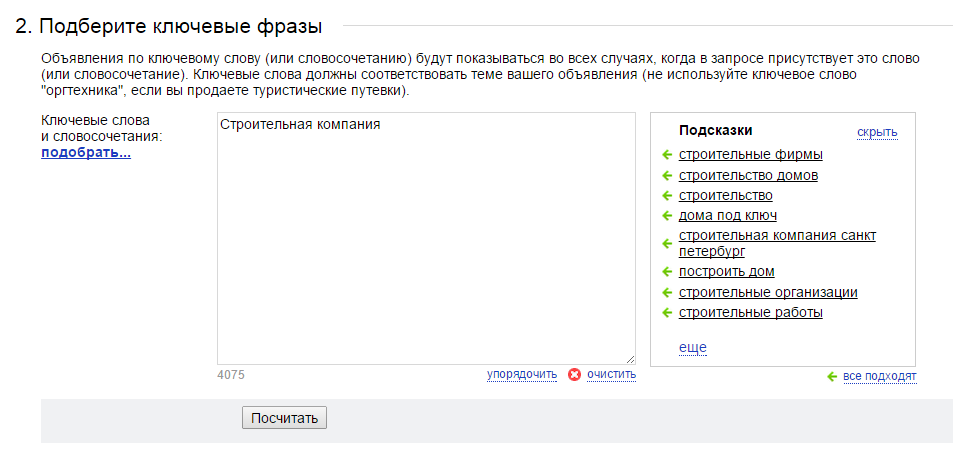953x461 pixels.
Task: Expand more hints via еще
Action: 692,347
